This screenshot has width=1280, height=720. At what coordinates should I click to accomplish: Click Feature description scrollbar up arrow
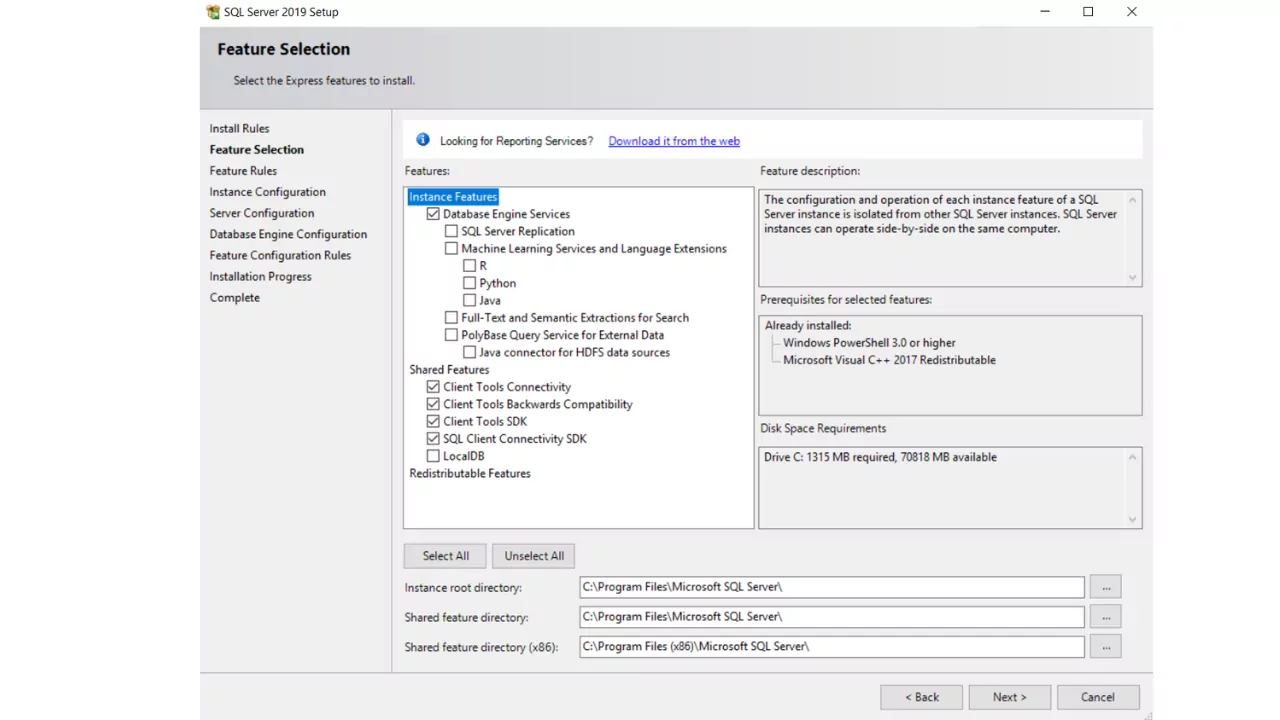tap(1132, 200)
